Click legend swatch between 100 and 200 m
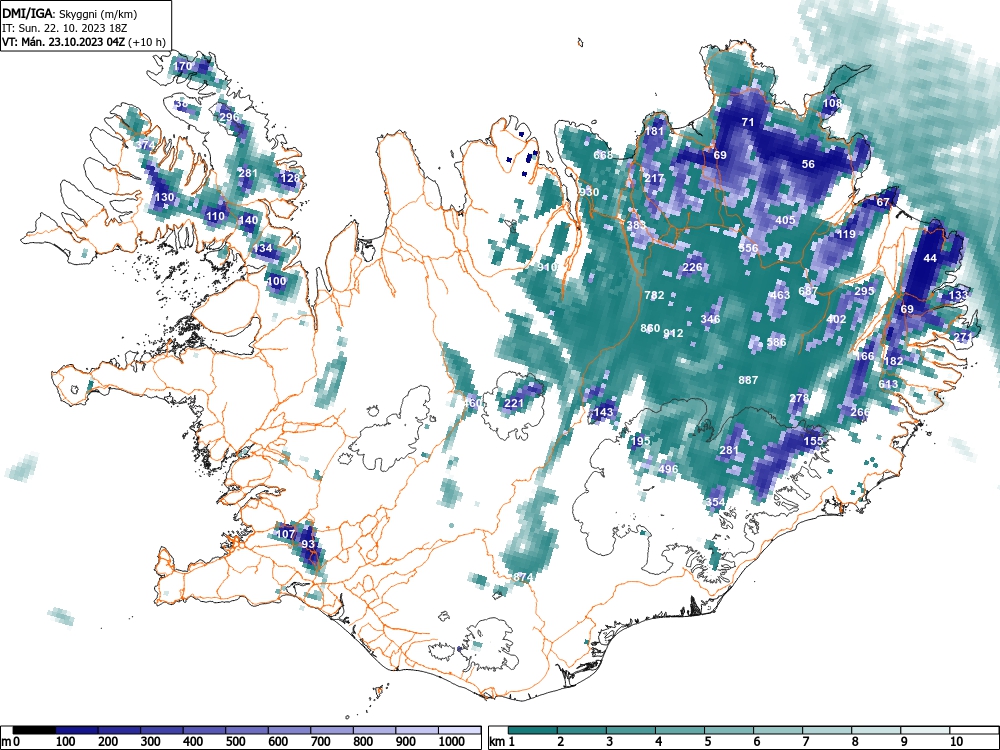The height and width of the screenshot is (750, 1000). (x=77, y=730)
